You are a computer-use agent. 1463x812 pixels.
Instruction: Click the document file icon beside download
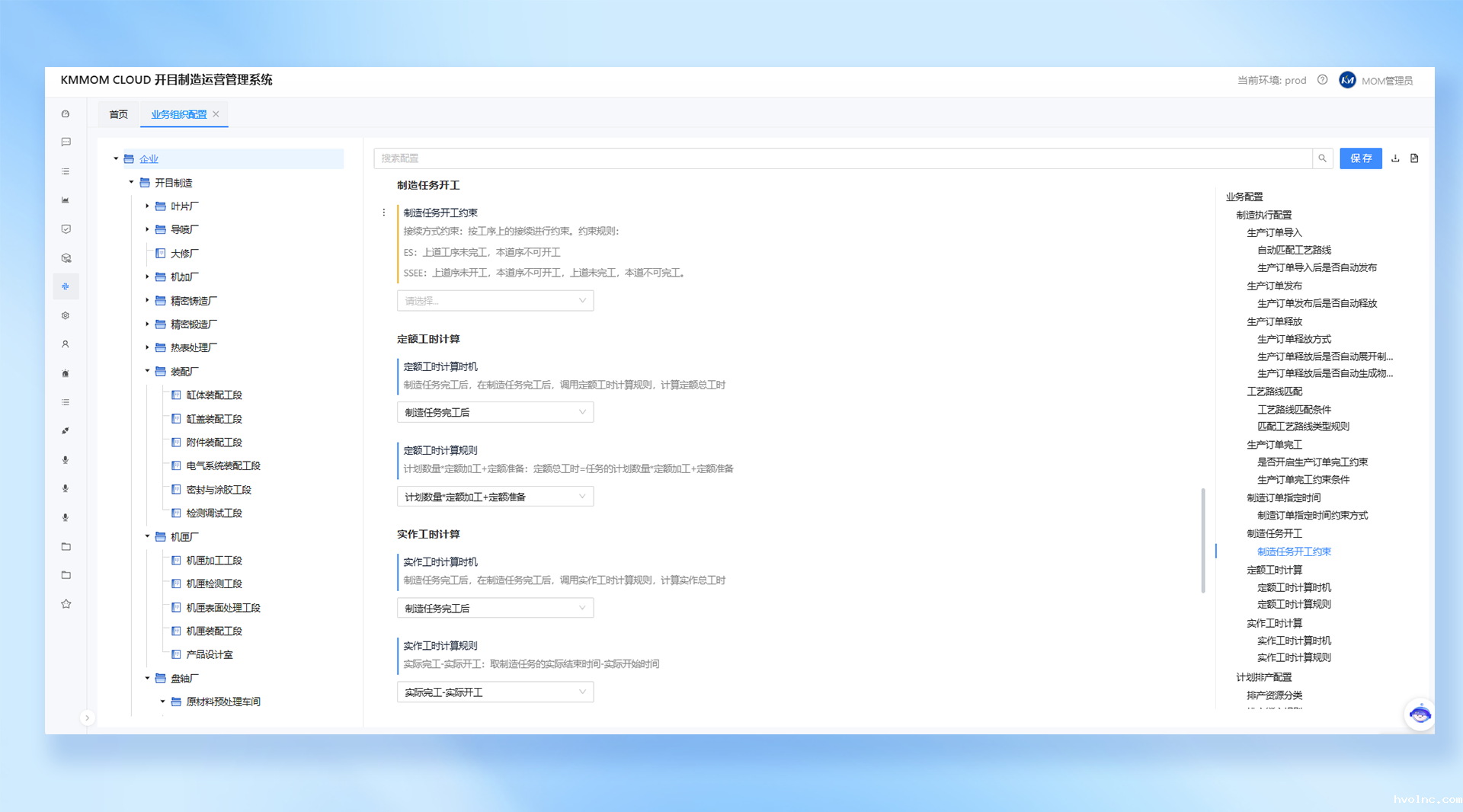point(1414,158)
